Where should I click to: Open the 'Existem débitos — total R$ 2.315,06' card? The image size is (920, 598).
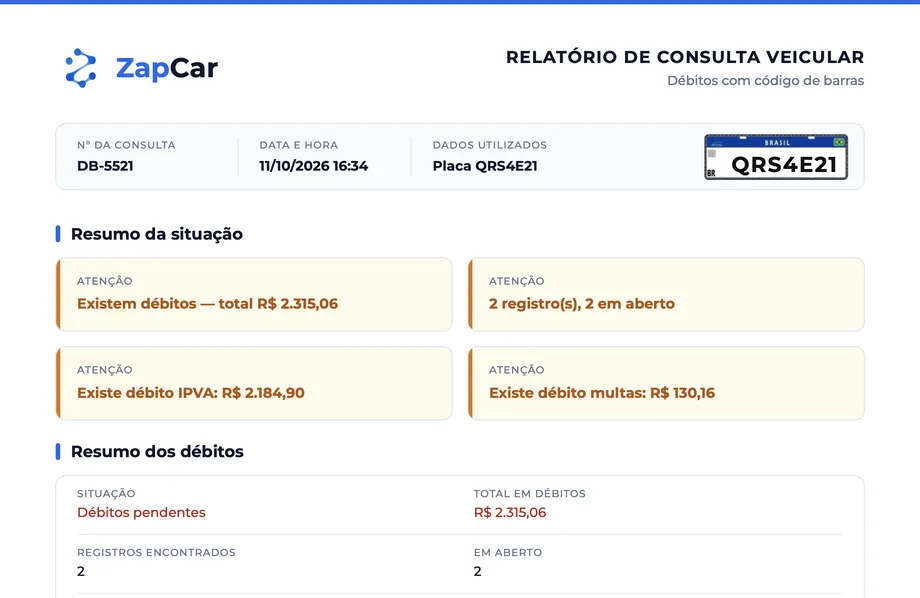coord(254,295)
